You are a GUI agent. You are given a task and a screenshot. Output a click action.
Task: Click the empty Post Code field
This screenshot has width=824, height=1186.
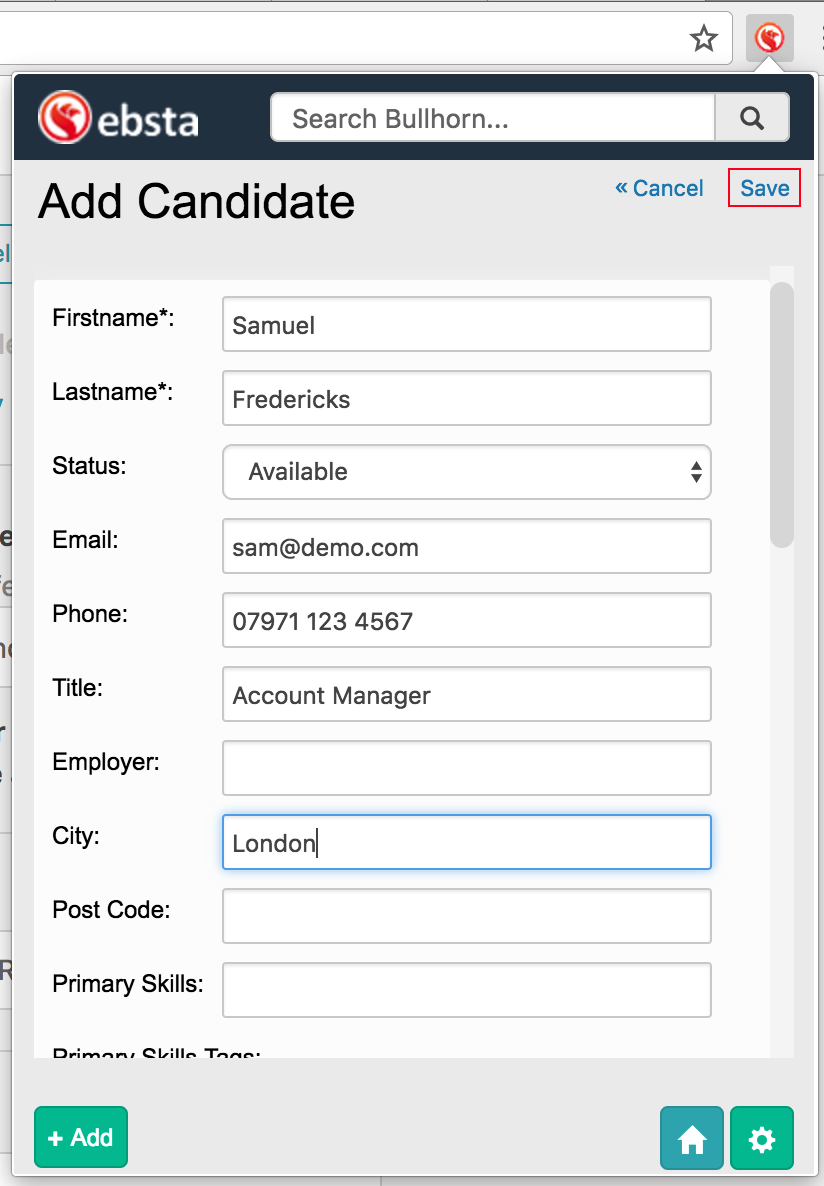(x=466, y=916)
